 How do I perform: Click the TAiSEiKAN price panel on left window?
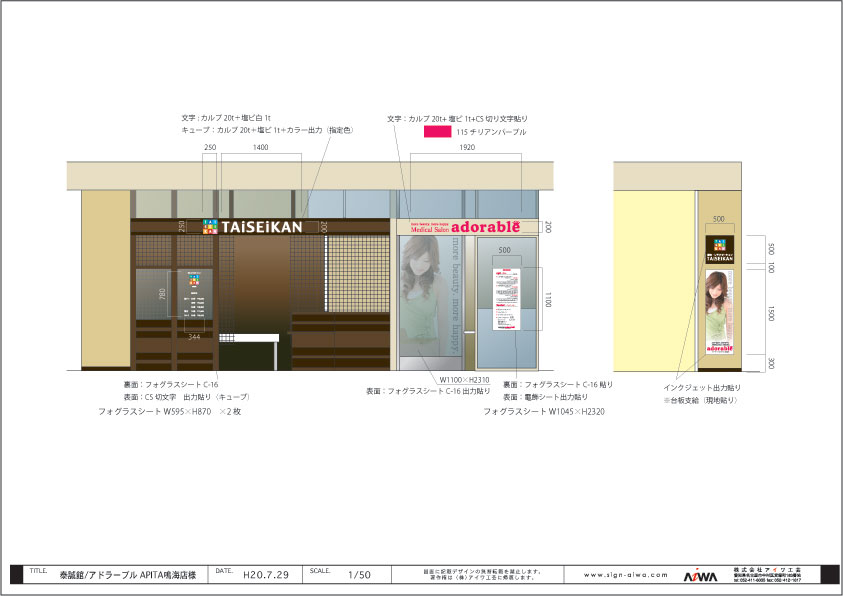click(194, 295)
